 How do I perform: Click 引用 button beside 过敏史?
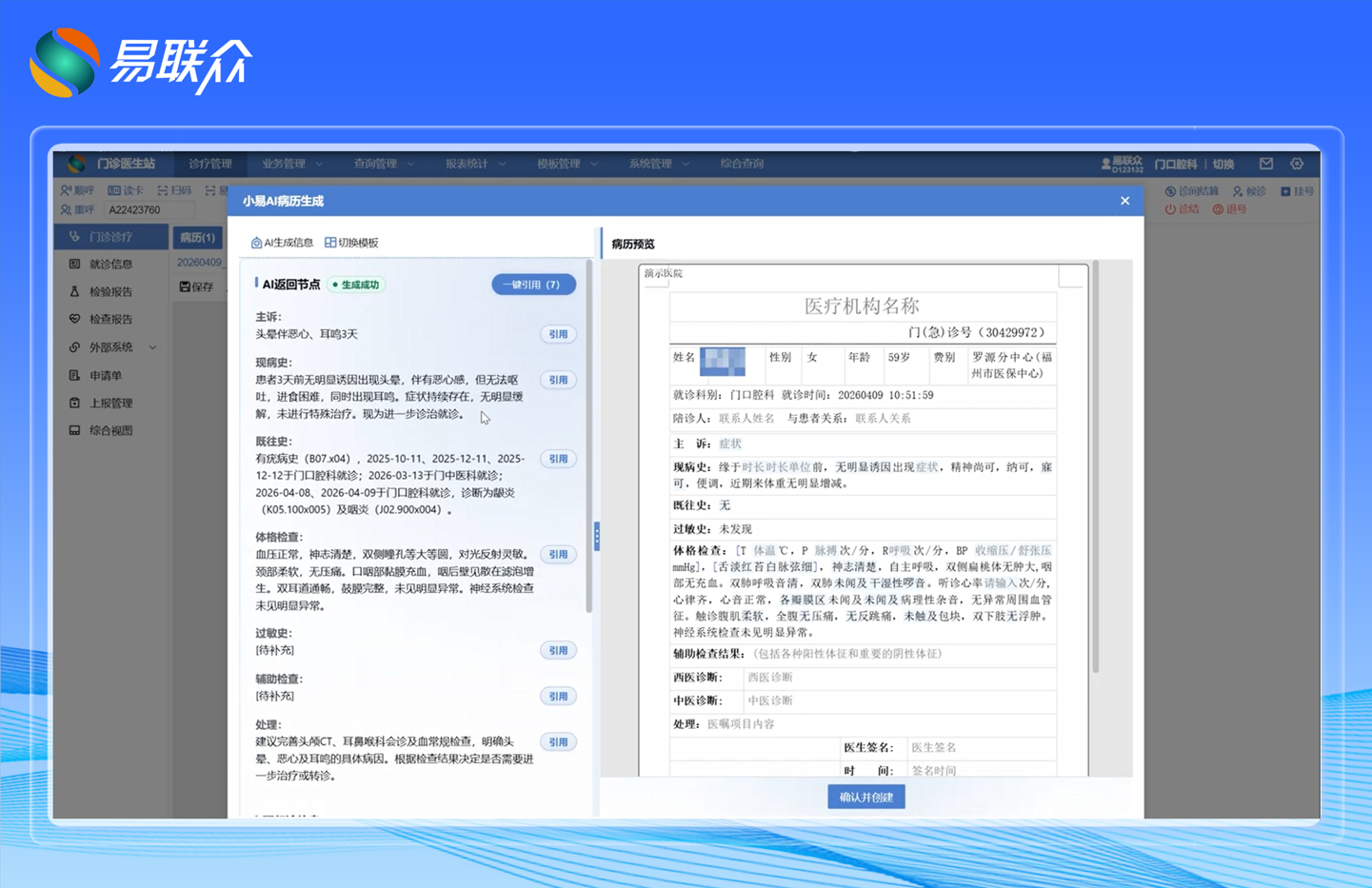click(558, 650)
